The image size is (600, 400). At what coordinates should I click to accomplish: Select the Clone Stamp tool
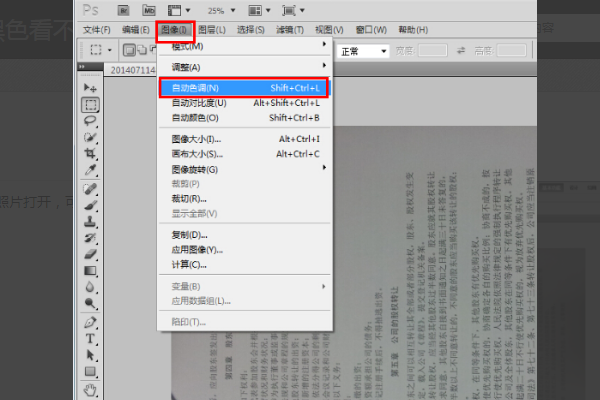click(x=90, y=220)
